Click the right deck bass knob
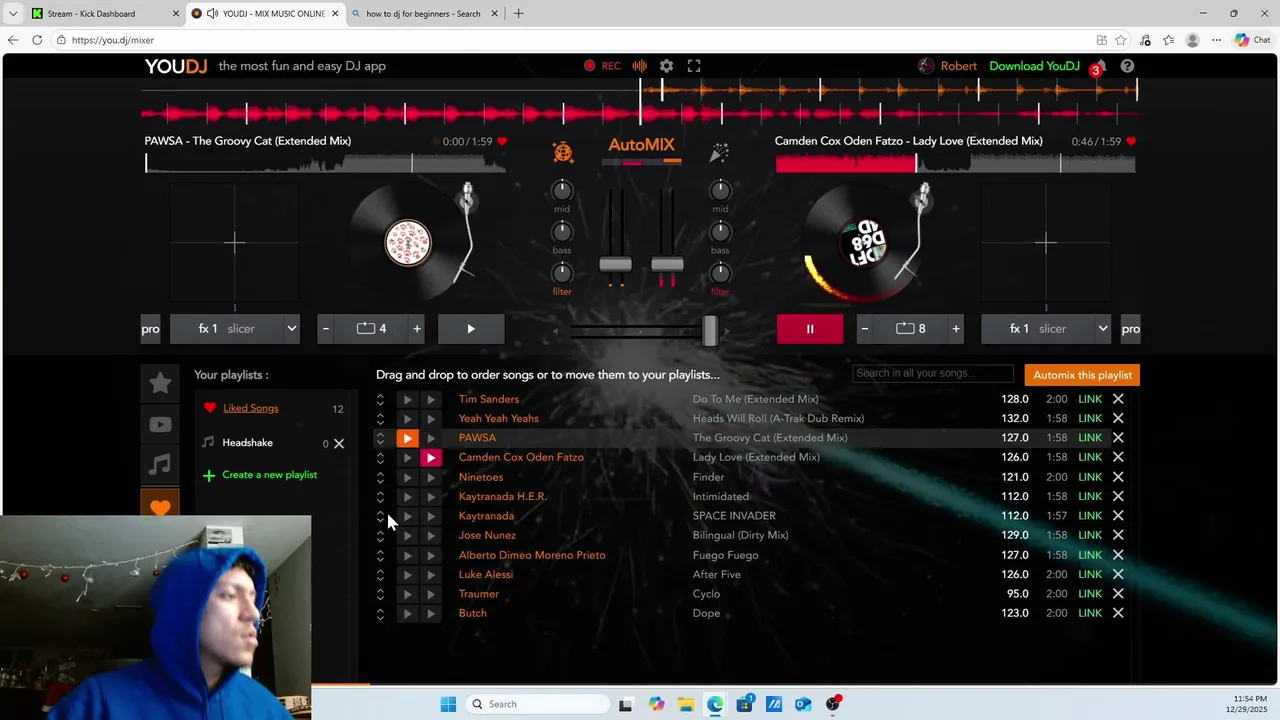 (x=720, y=231)
